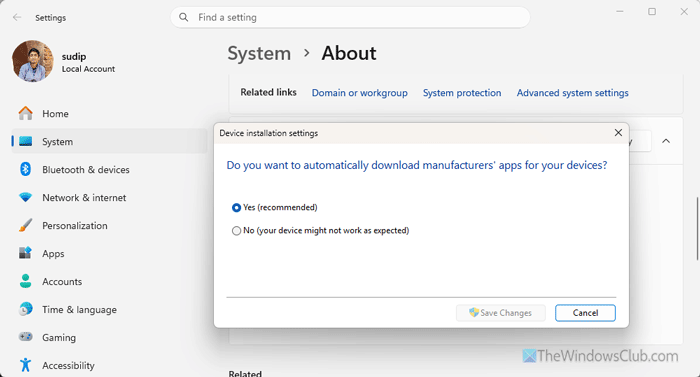Image resolution: width=700 pixels, height=377 pixels.
Task: Open Bluetooth & devices settings
Action: click(x=109, y=170)
